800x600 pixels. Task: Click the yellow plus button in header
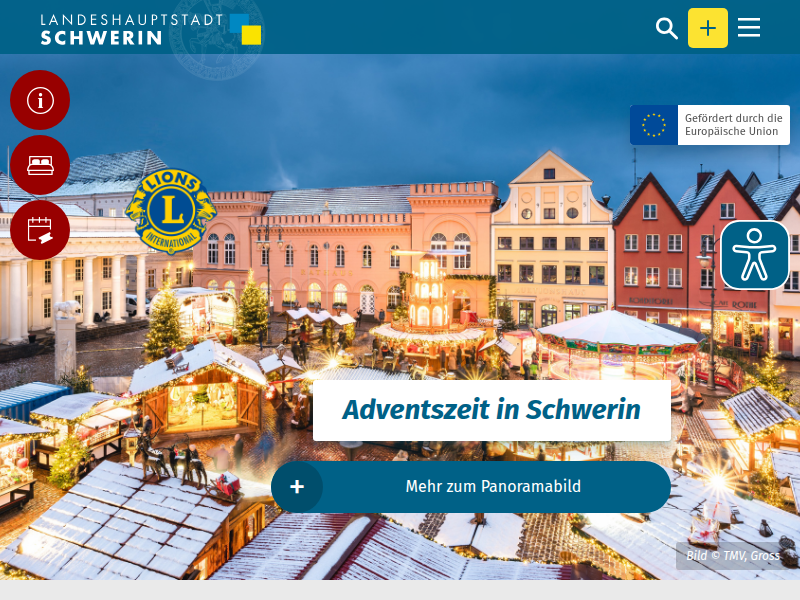pos(708,28)
